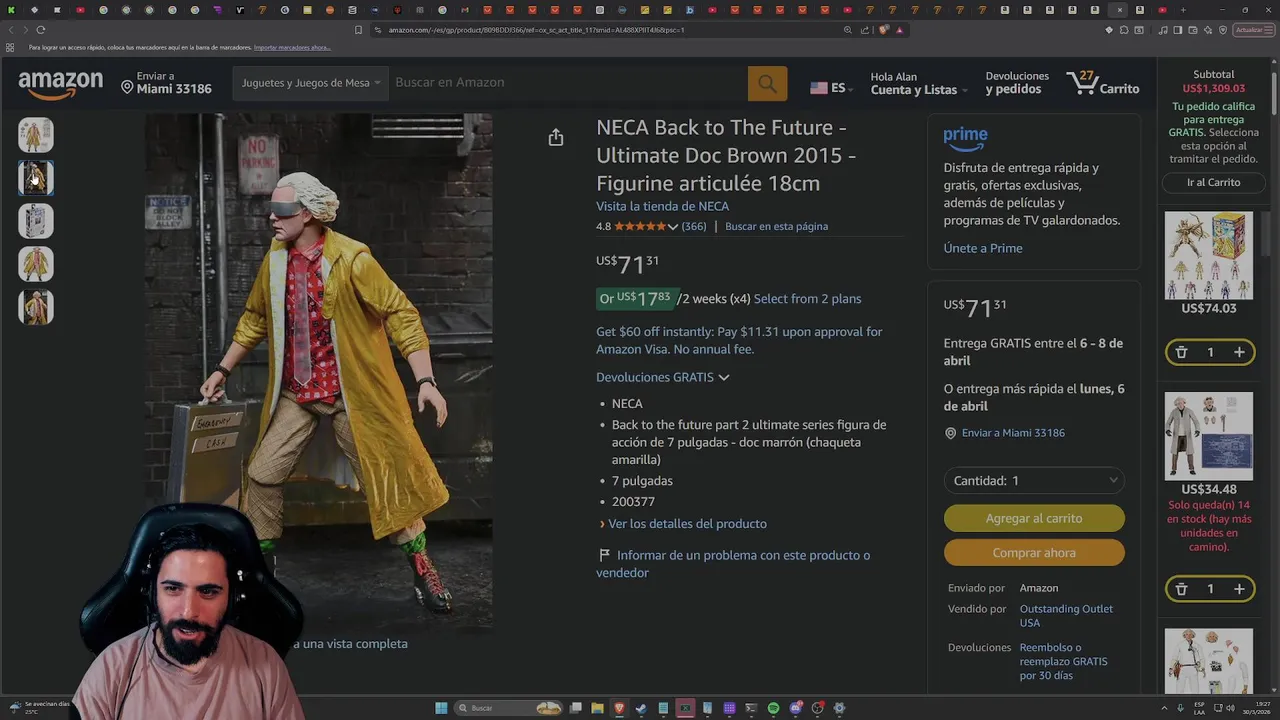
Task: Click 'Importar marcadores ahora' in bookmarks bar
Action: tap(292, 48)
